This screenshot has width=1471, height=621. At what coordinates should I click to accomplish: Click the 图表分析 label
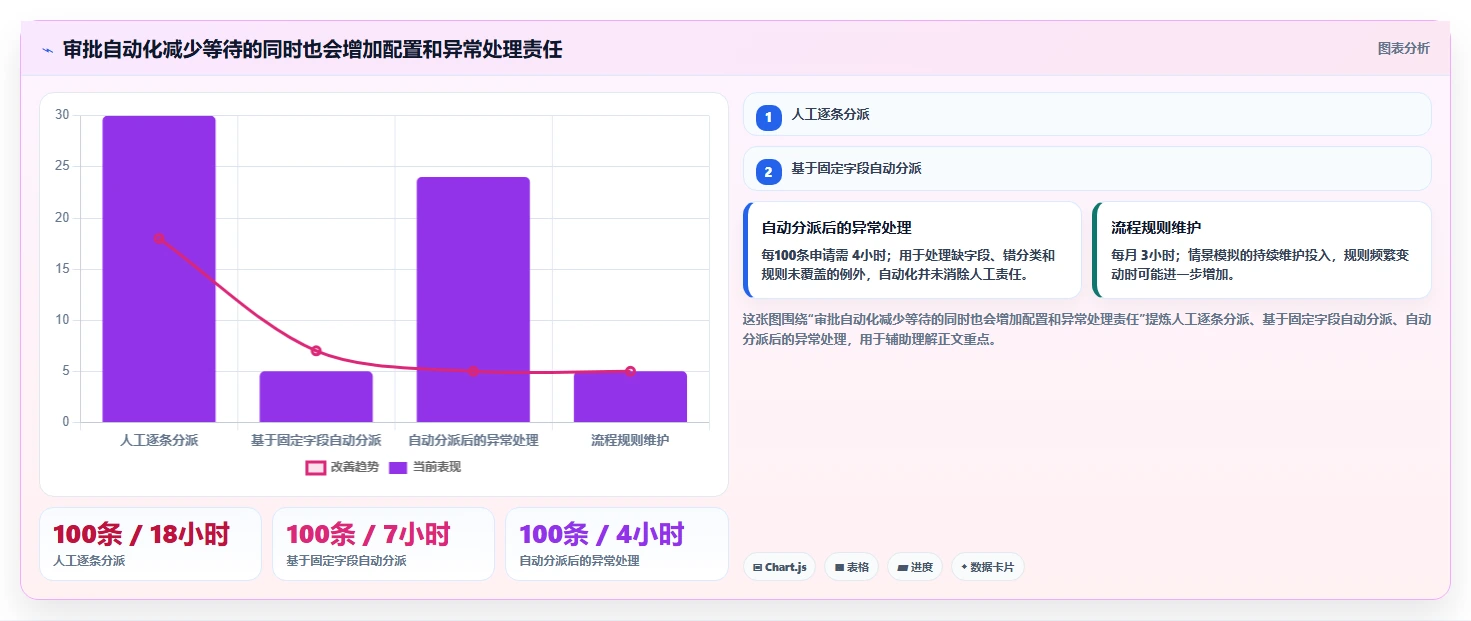click(1403, 48)
